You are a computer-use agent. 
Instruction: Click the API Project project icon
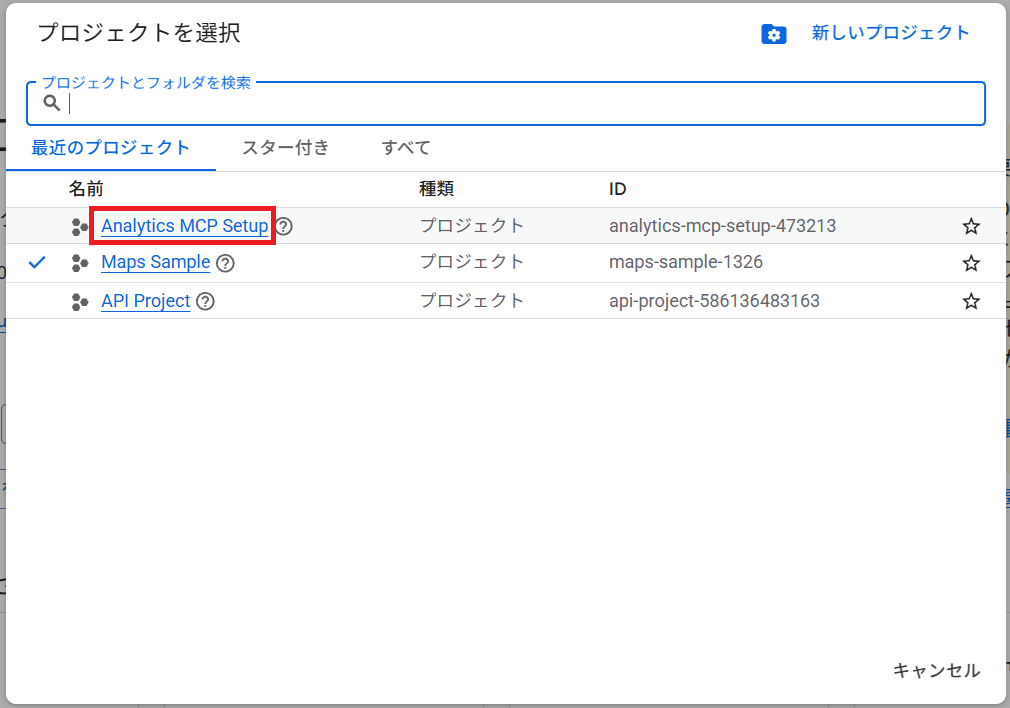coord(80,301)
